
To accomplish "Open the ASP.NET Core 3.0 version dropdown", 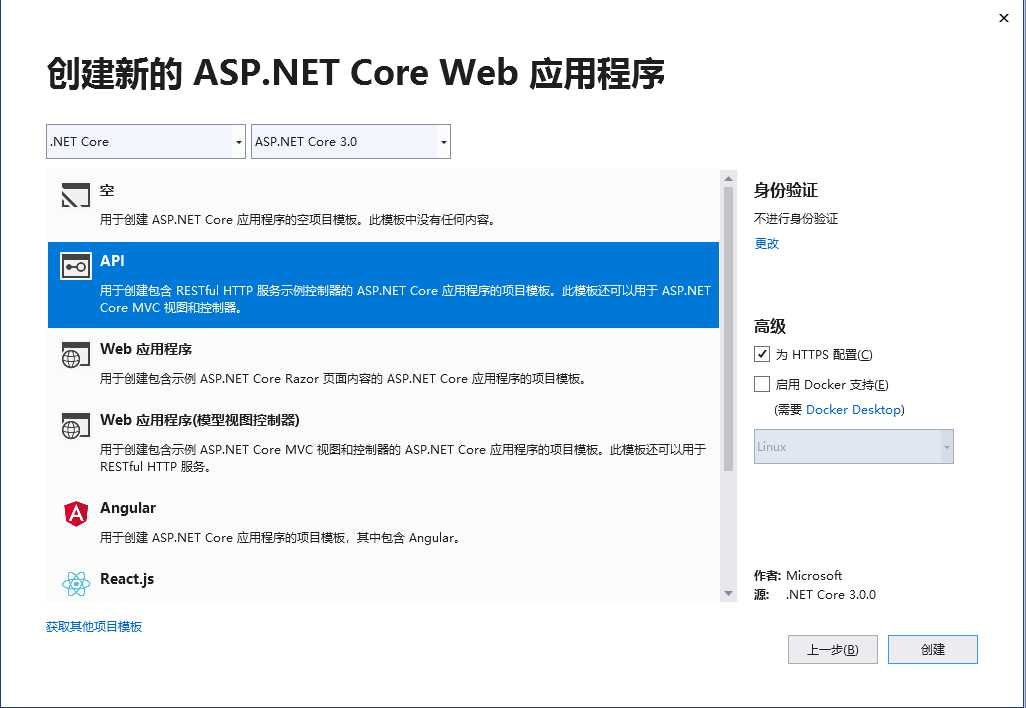I will 351,141.
